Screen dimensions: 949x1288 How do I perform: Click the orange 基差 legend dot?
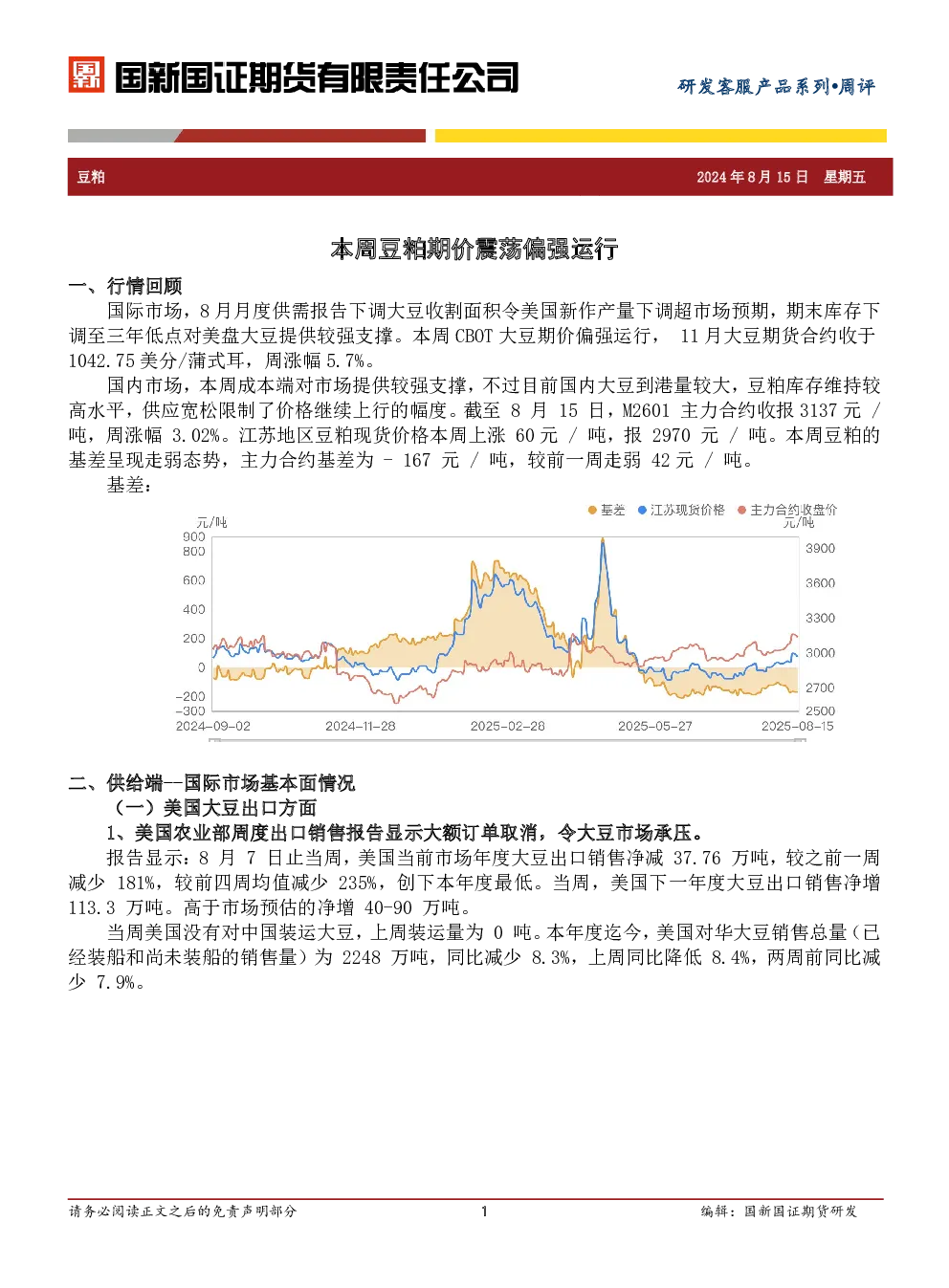click(592, 511)
